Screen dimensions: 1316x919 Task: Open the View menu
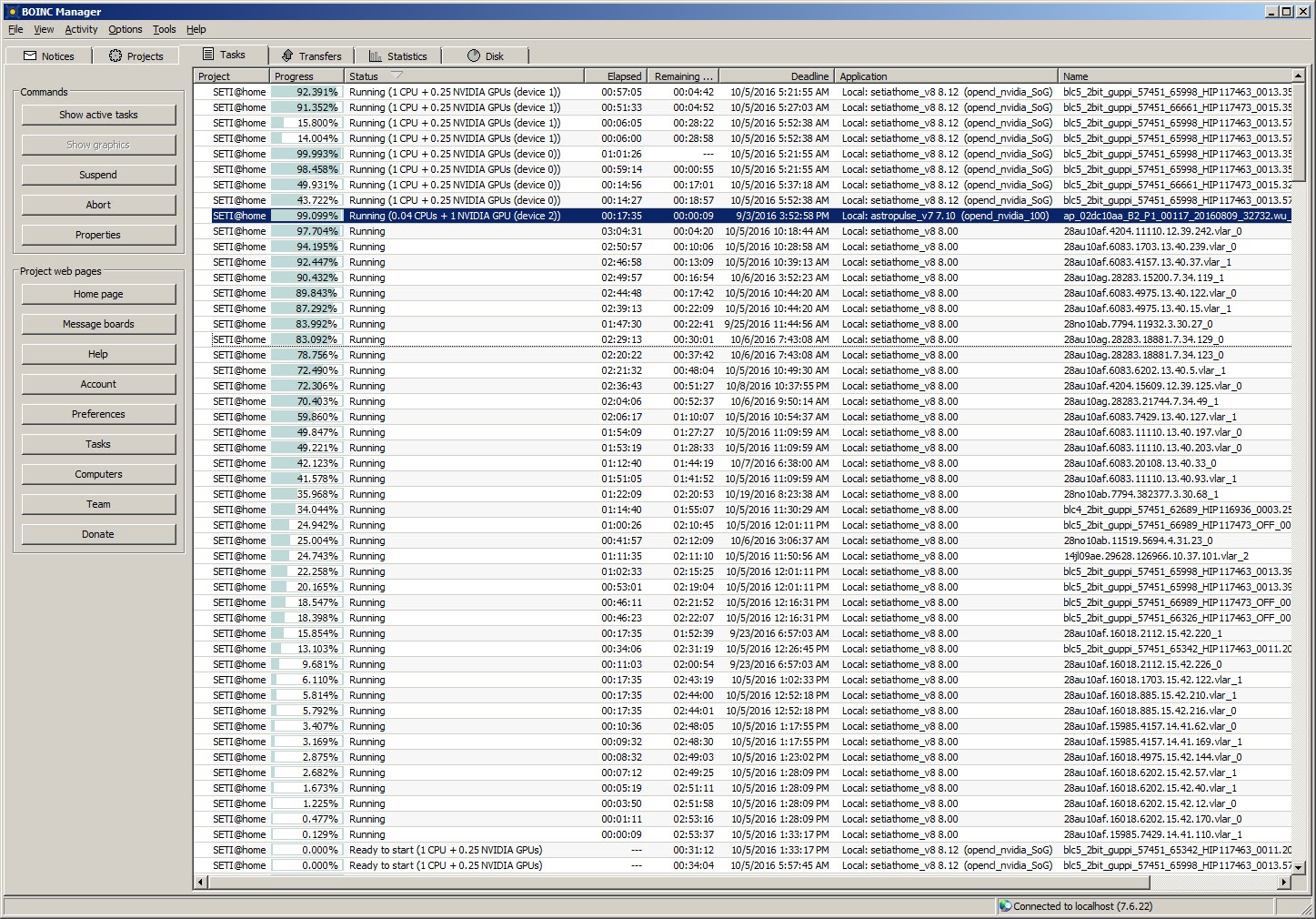click(44, 29)
